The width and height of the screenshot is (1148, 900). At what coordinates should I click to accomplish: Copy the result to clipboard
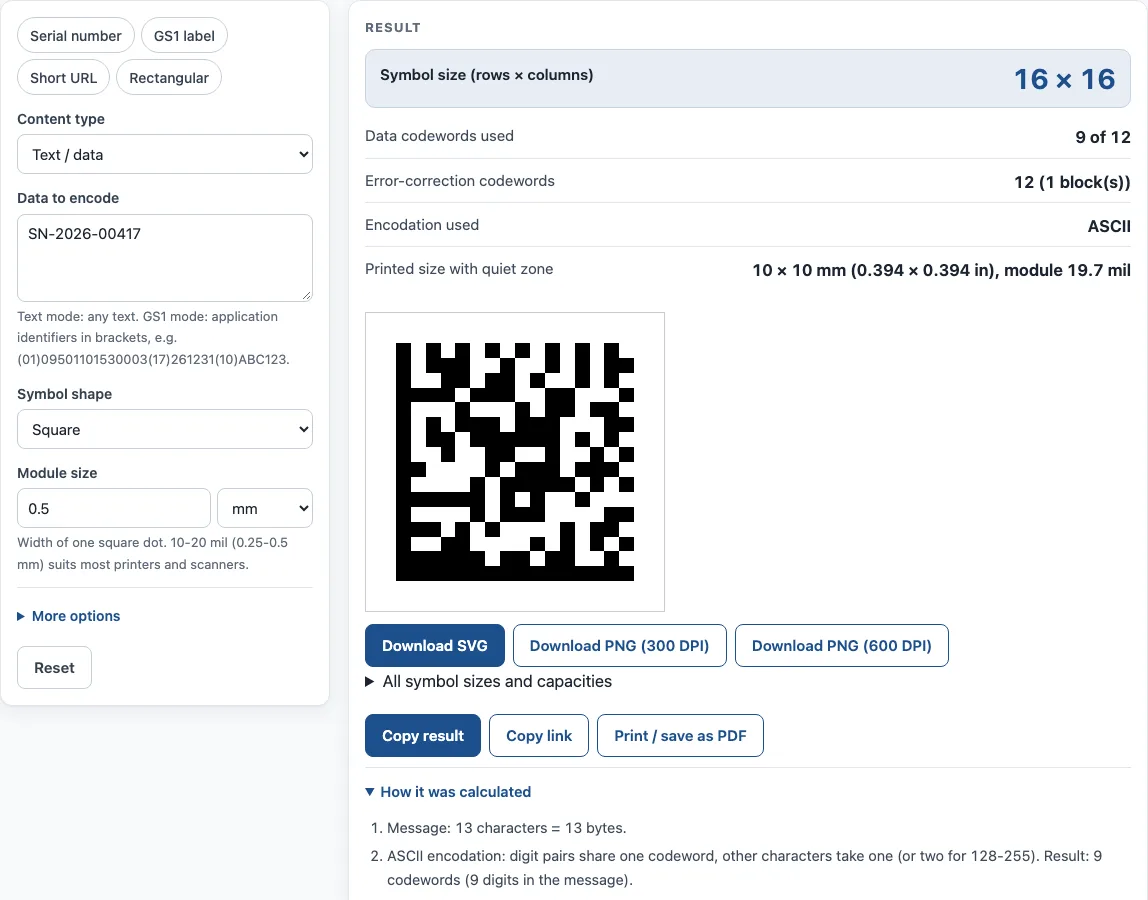click(x=423, y=736)
